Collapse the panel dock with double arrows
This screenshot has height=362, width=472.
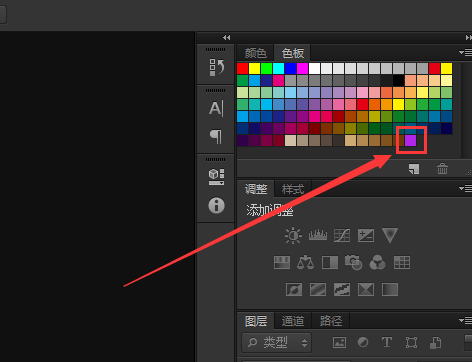(x=227, y=37)
